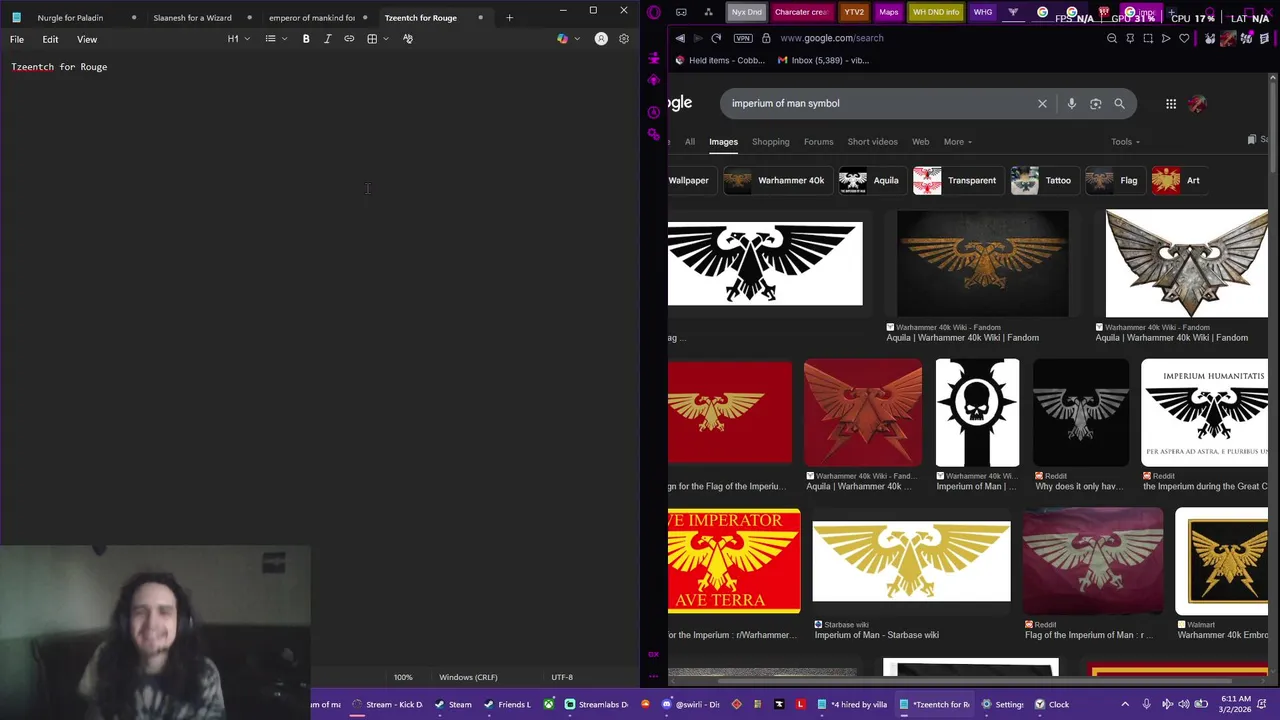Open the Nyx Dnd browser tab group
1280x720 pixels.
(x=746, y=12)
